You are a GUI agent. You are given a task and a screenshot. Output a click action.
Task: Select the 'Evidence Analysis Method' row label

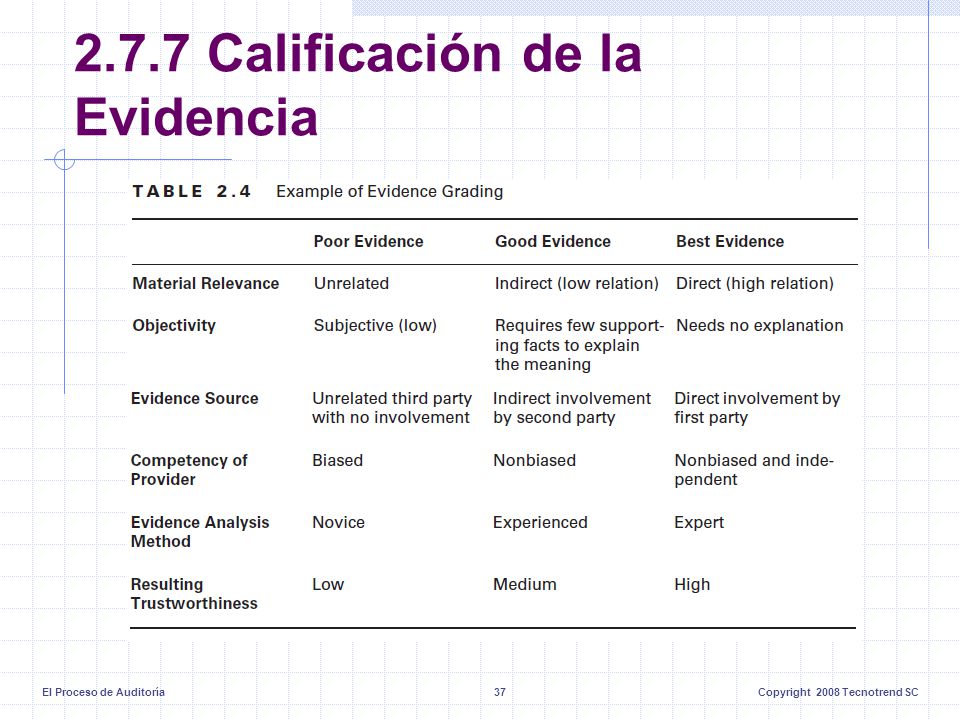click(x=200, y=532)
